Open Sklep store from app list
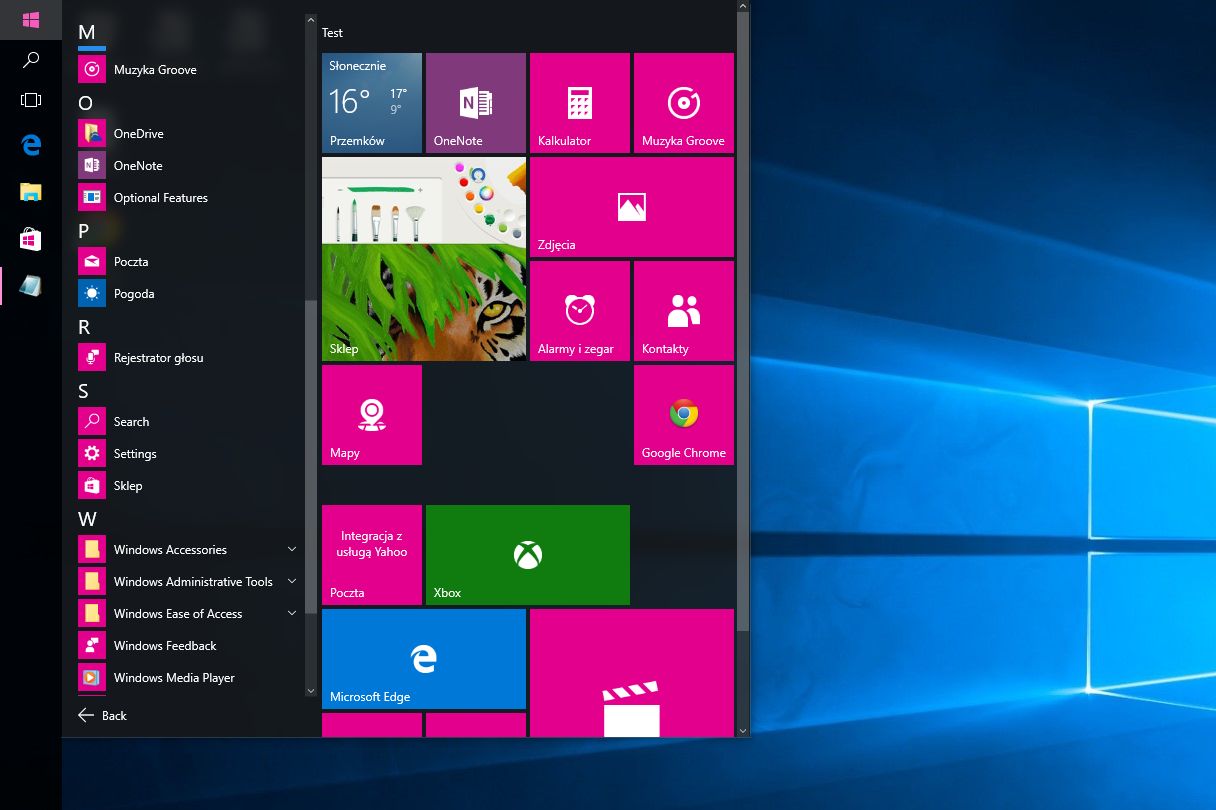The image size is (1216, 810). (x=190, y=486)
